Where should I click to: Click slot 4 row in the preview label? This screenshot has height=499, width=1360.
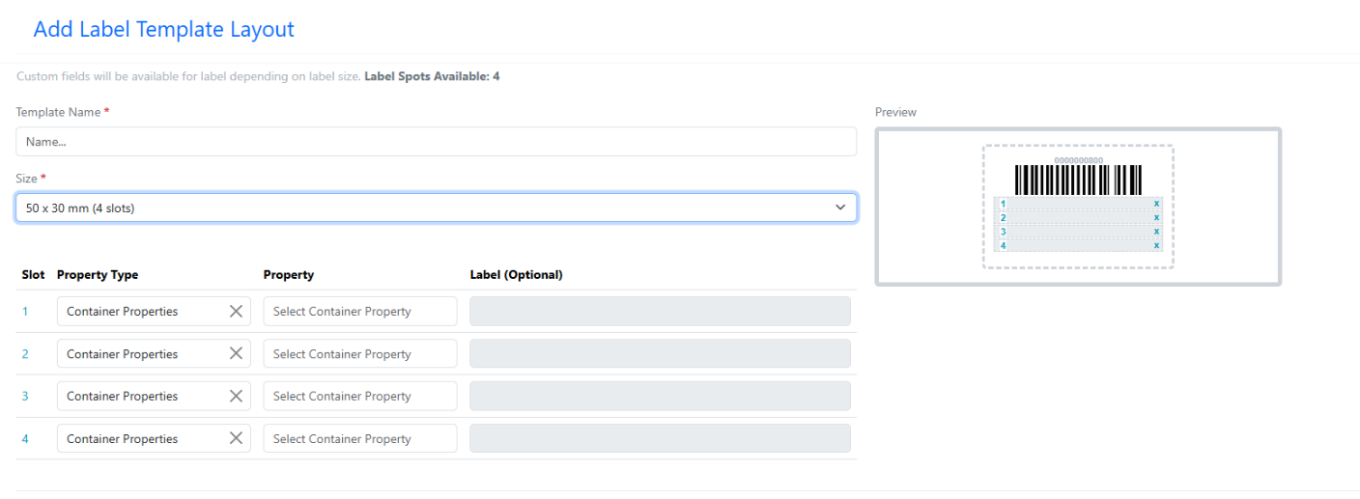click(1078, 245)
